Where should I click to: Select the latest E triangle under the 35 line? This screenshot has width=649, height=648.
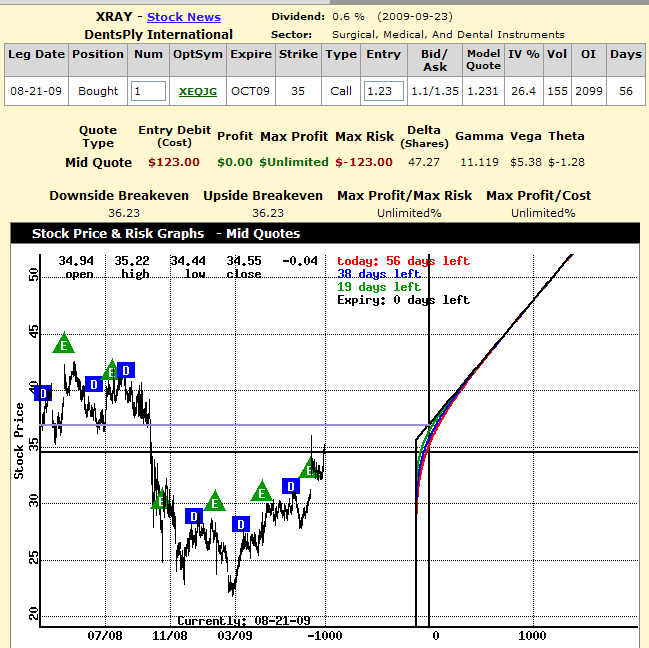coord(309,468)
